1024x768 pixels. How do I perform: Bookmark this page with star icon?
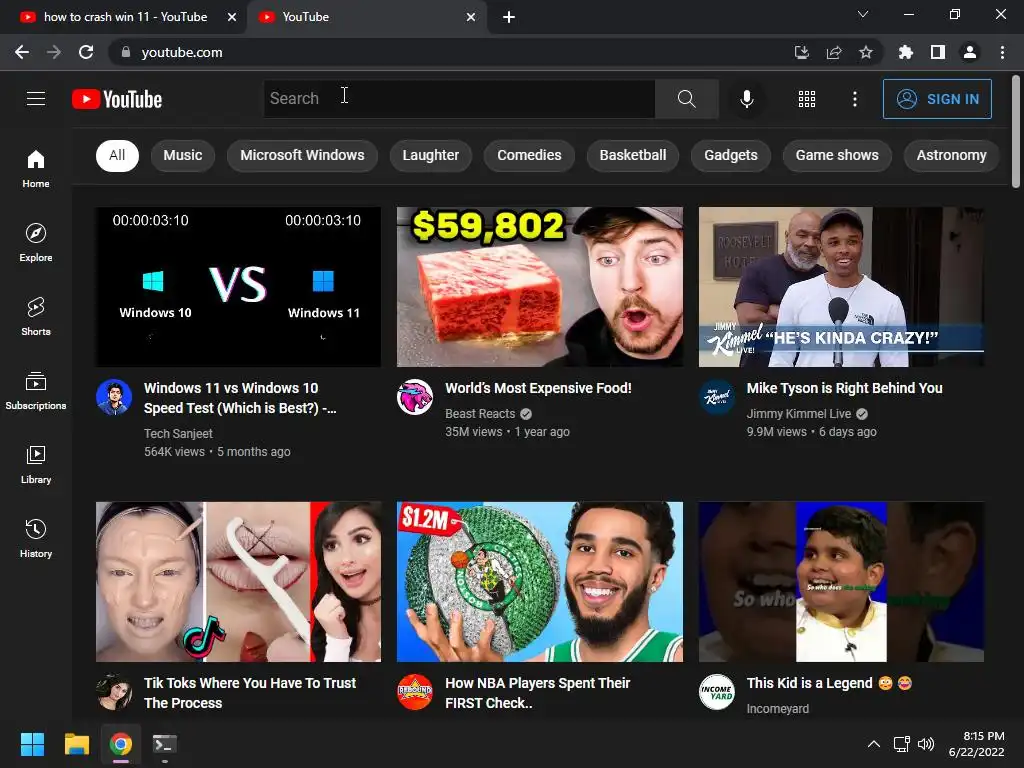[x=865, y=52]
